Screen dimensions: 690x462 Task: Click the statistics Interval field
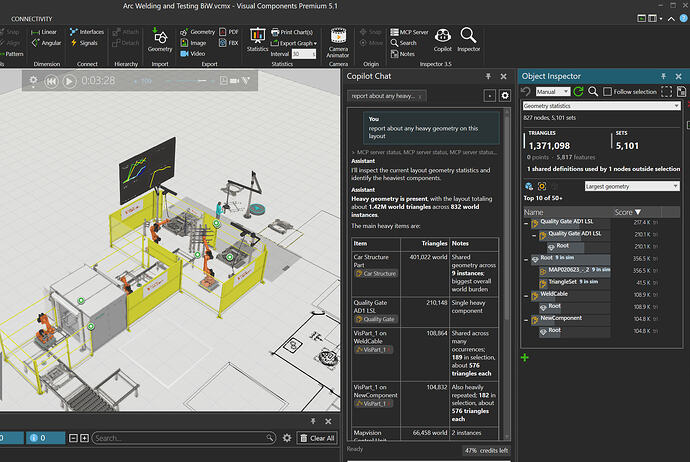click(x=304, y=54)
